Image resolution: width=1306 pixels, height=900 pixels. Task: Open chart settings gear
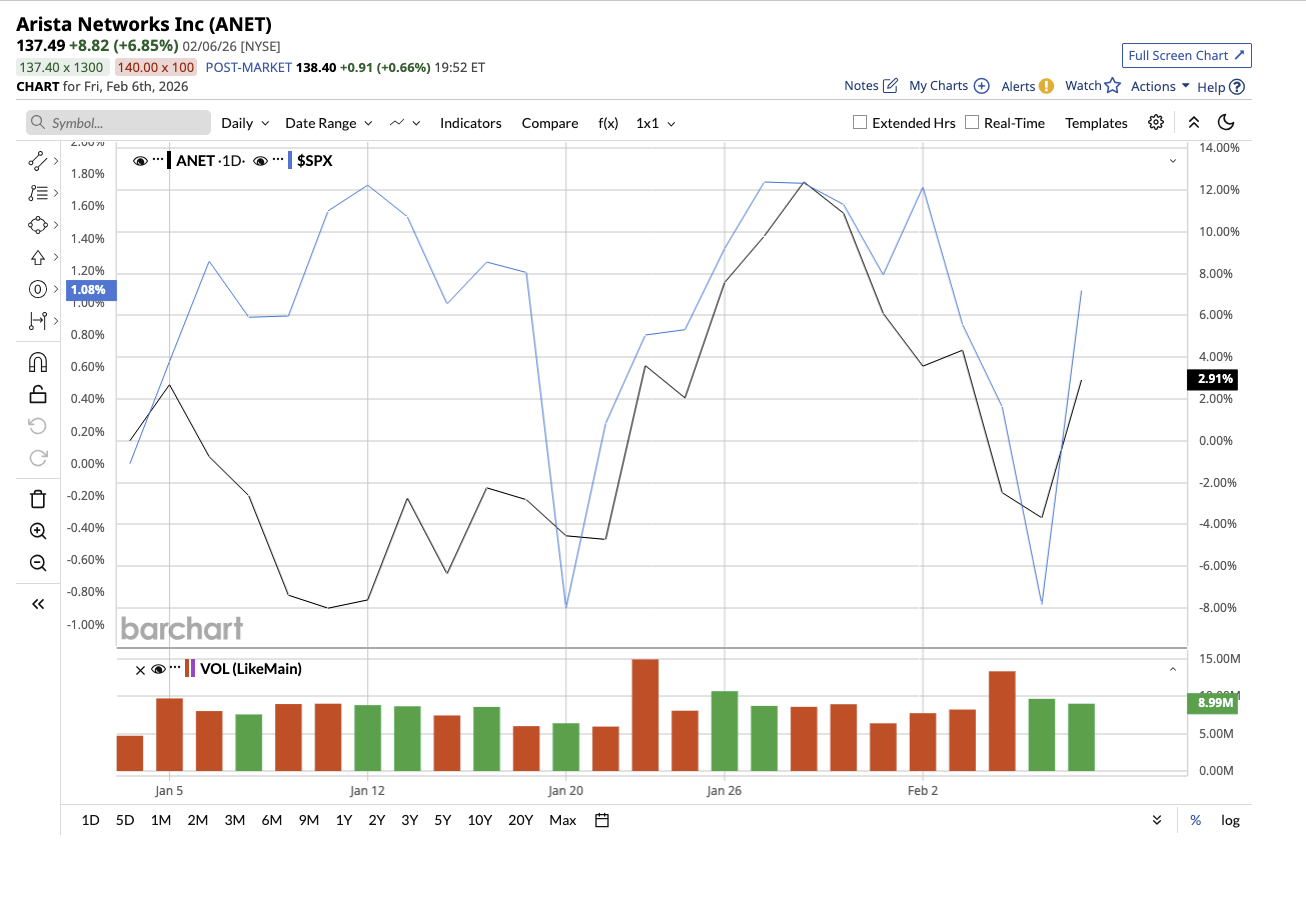pyautogui.click(x=1156, y=122)
